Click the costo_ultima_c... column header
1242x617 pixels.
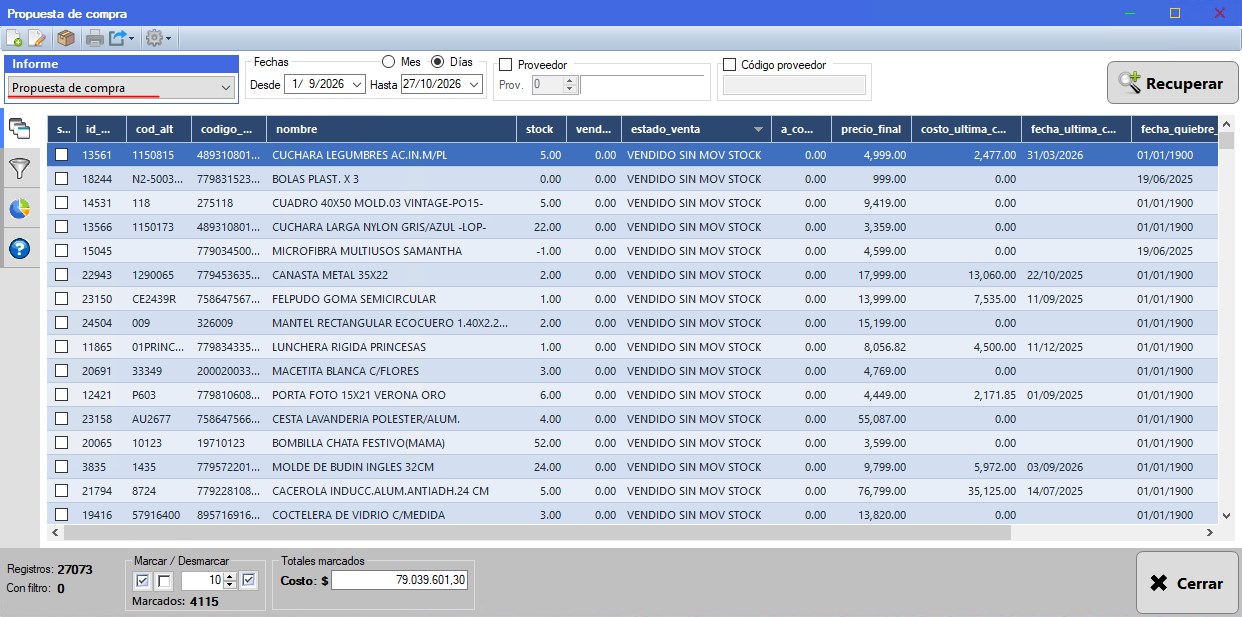tap(966, 129)
